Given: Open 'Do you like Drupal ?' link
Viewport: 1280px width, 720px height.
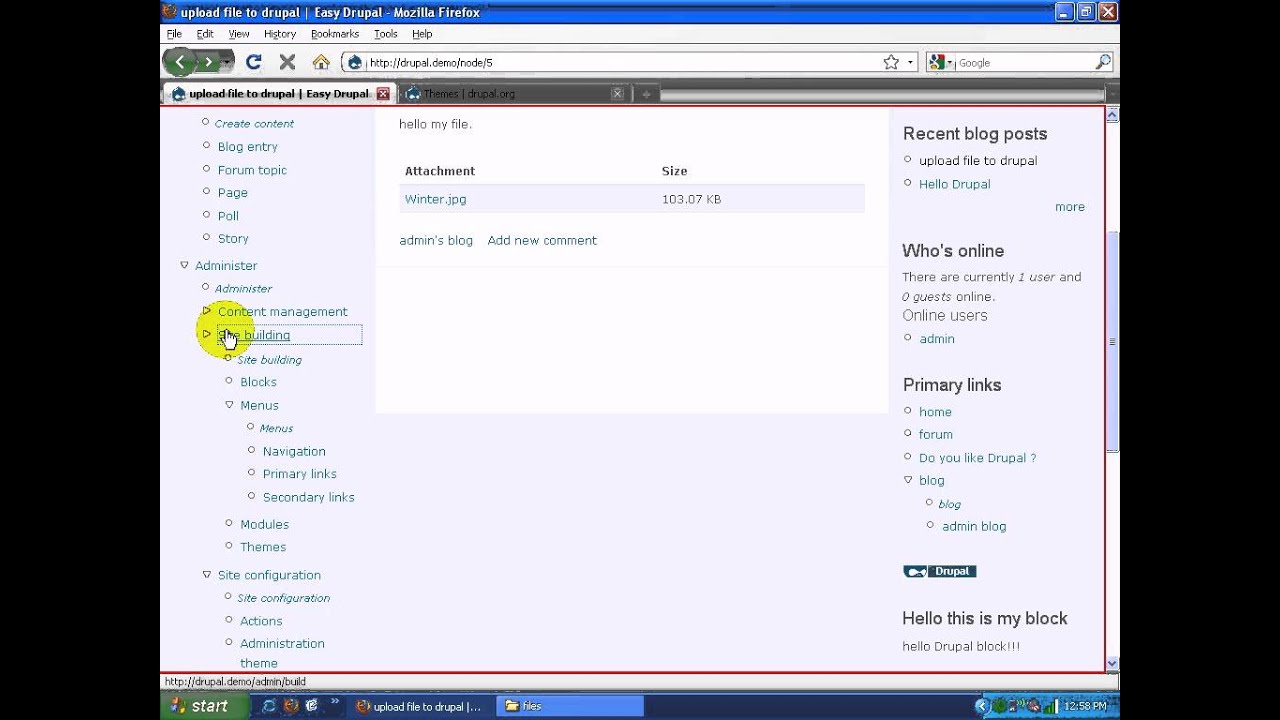Looking at the screenshot, I should click(x=977, y=458).
